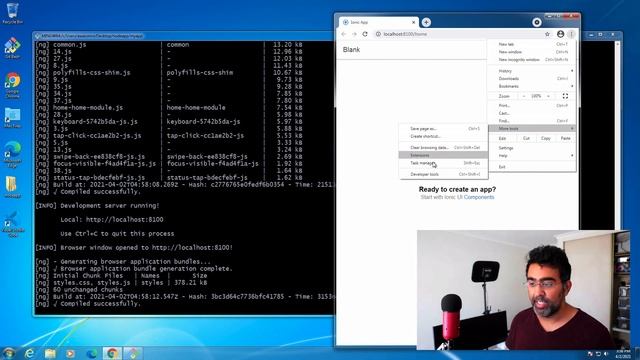Click Cut in Edit row
The image size is (640, 360).
pos(526,138)
